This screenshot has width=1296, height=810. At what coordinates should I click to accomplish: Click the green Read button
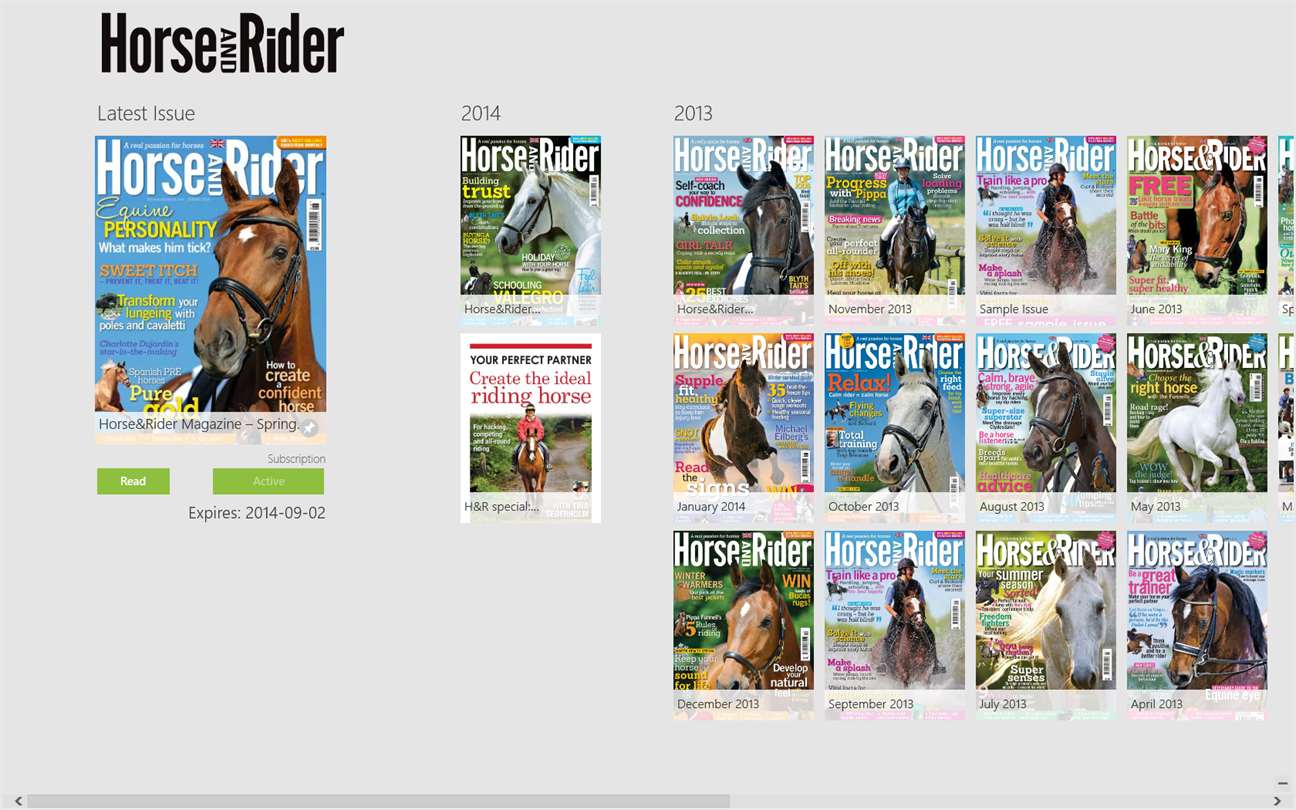pos(133,481)
